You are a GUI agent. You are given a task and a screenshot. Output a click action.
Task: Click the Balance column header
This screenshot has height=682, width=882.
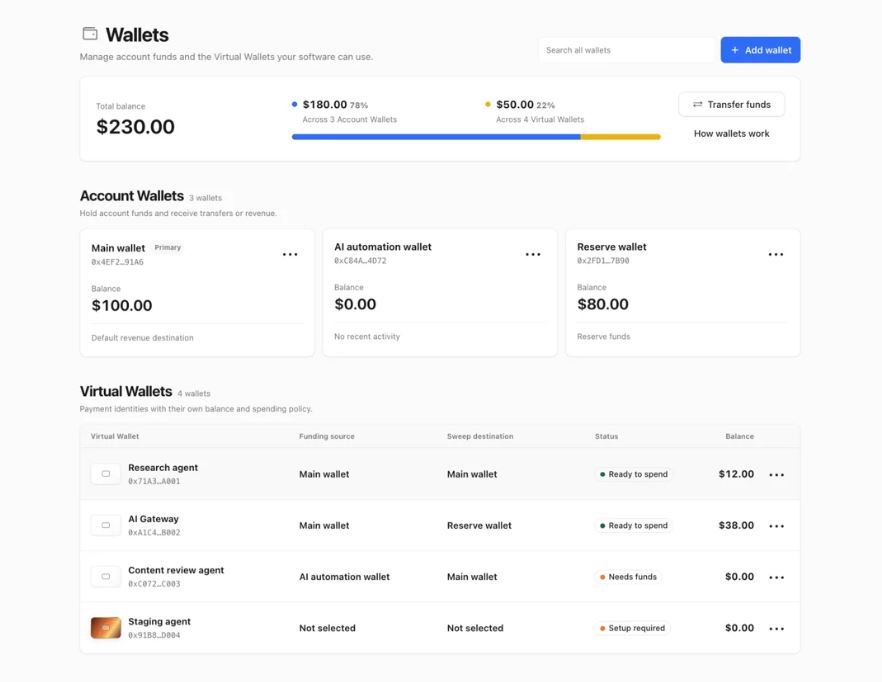point(739,436)
